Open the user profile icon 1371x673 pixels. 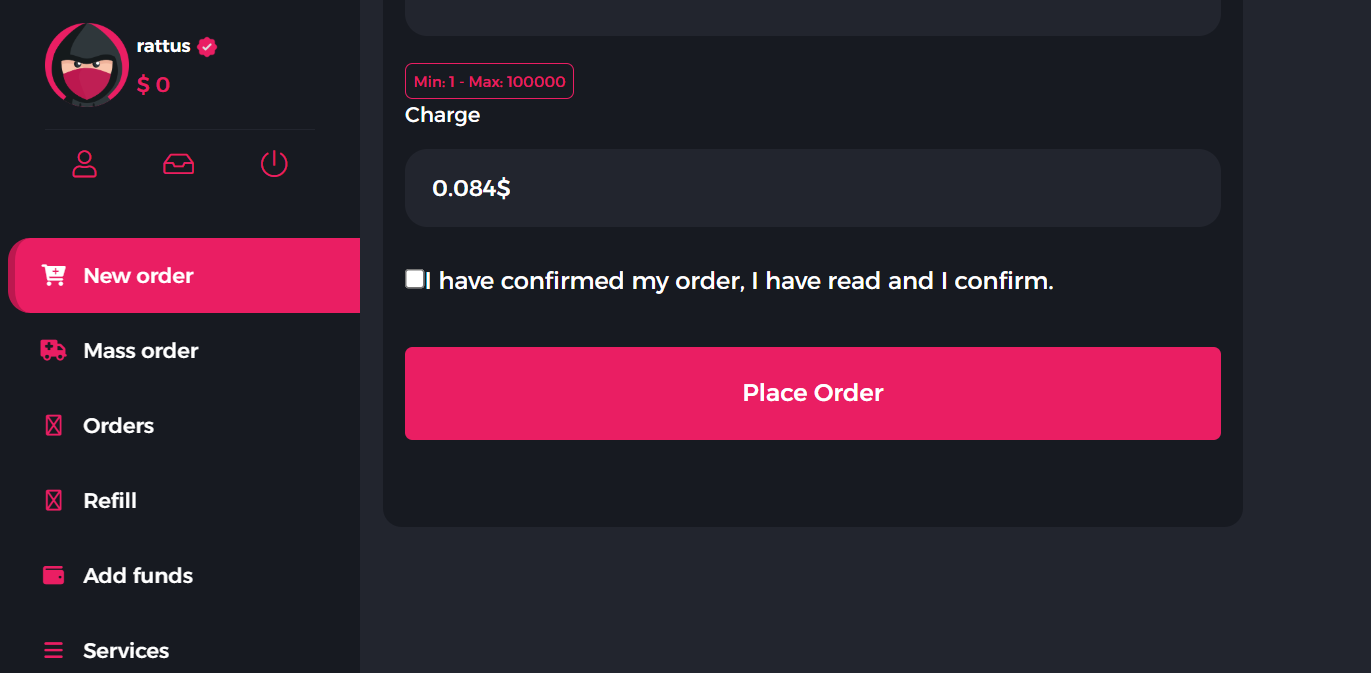[85, 164]
